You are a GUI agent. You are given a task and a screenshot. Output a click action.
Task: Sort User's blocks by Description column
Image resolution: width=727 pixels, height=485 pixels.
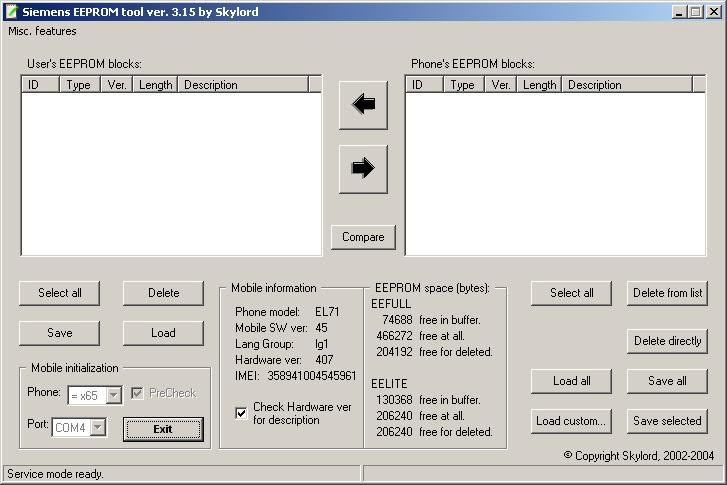243,85
